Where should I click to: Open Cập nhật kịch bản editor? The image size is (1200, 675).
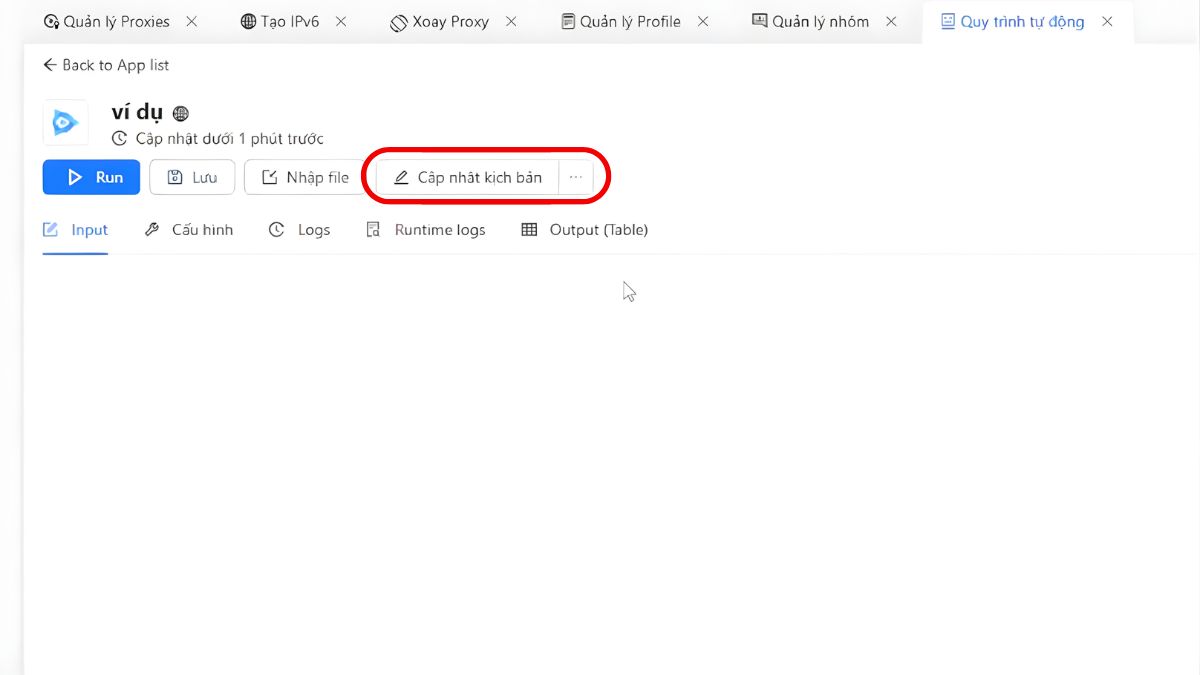tap(468, 177)
